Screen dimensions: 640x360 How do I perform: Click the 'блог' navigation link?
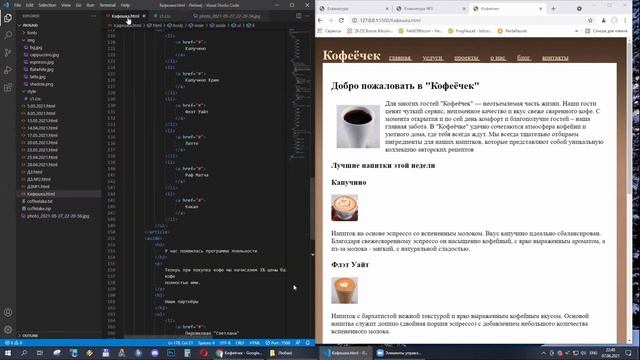pyautogui.click(x=524, y=58)
